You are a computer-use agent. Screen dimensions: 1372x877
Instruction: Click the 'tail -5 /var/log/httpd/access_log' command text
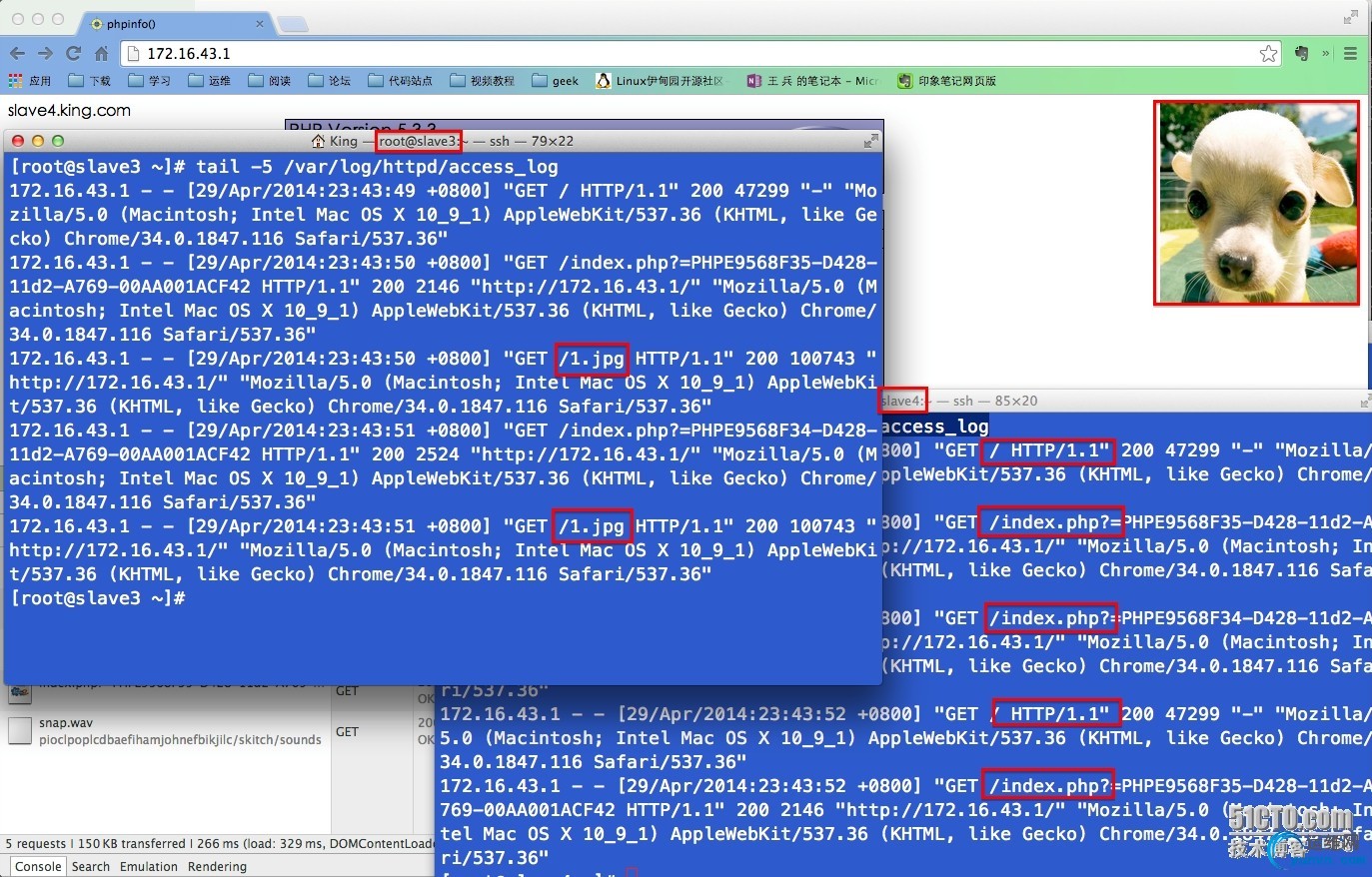click(x=377, y=167)
